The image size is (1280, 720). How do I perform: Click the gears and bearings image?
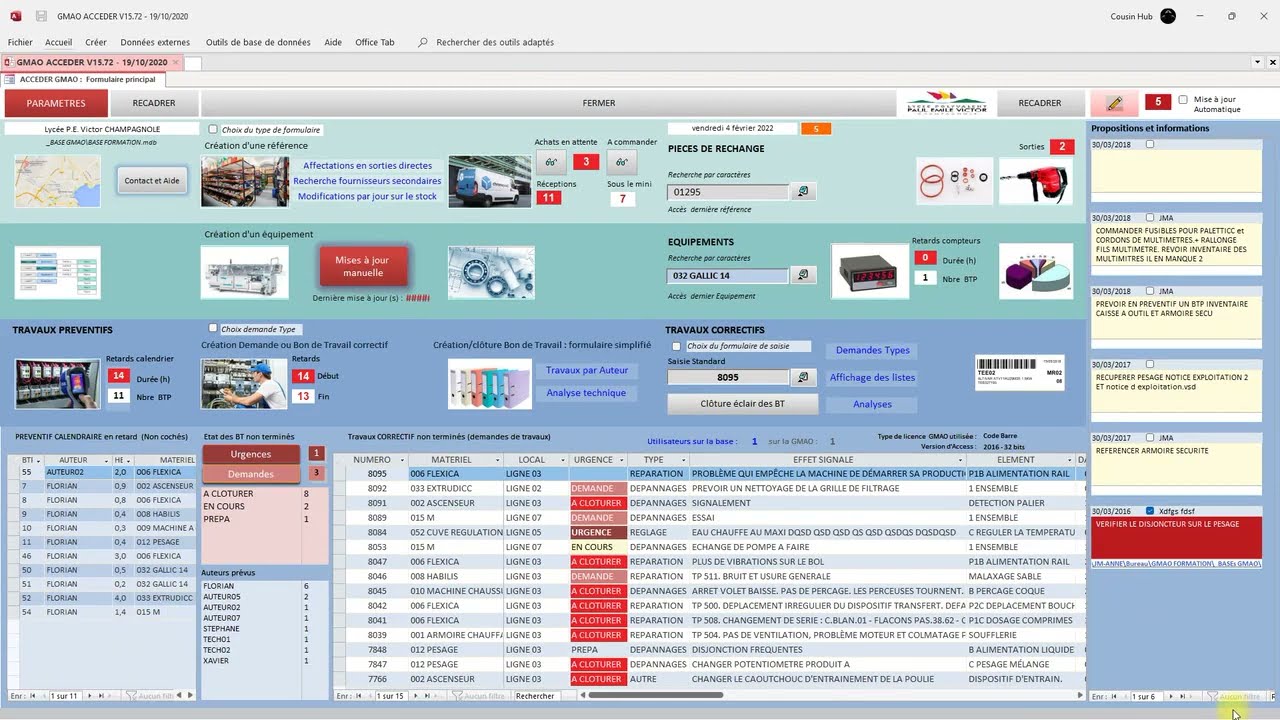pyautogui.click(x=491, y=271)
